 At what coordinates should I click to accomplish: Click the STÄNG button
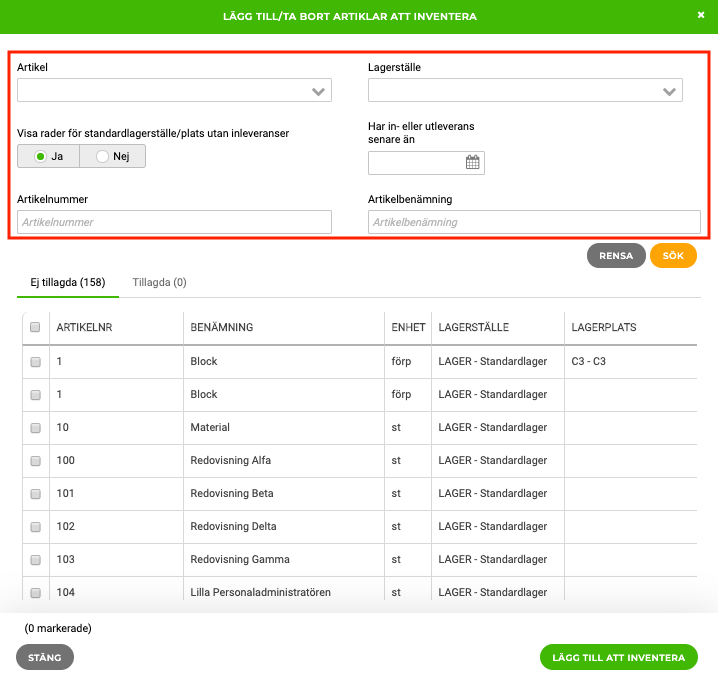pos(45,657)
